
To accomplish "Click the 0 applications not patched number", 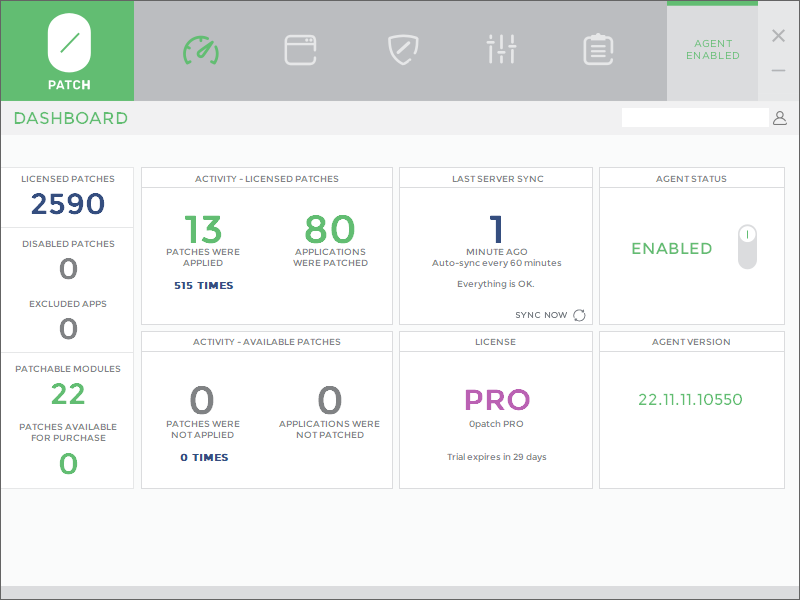I will pos(330,400).
